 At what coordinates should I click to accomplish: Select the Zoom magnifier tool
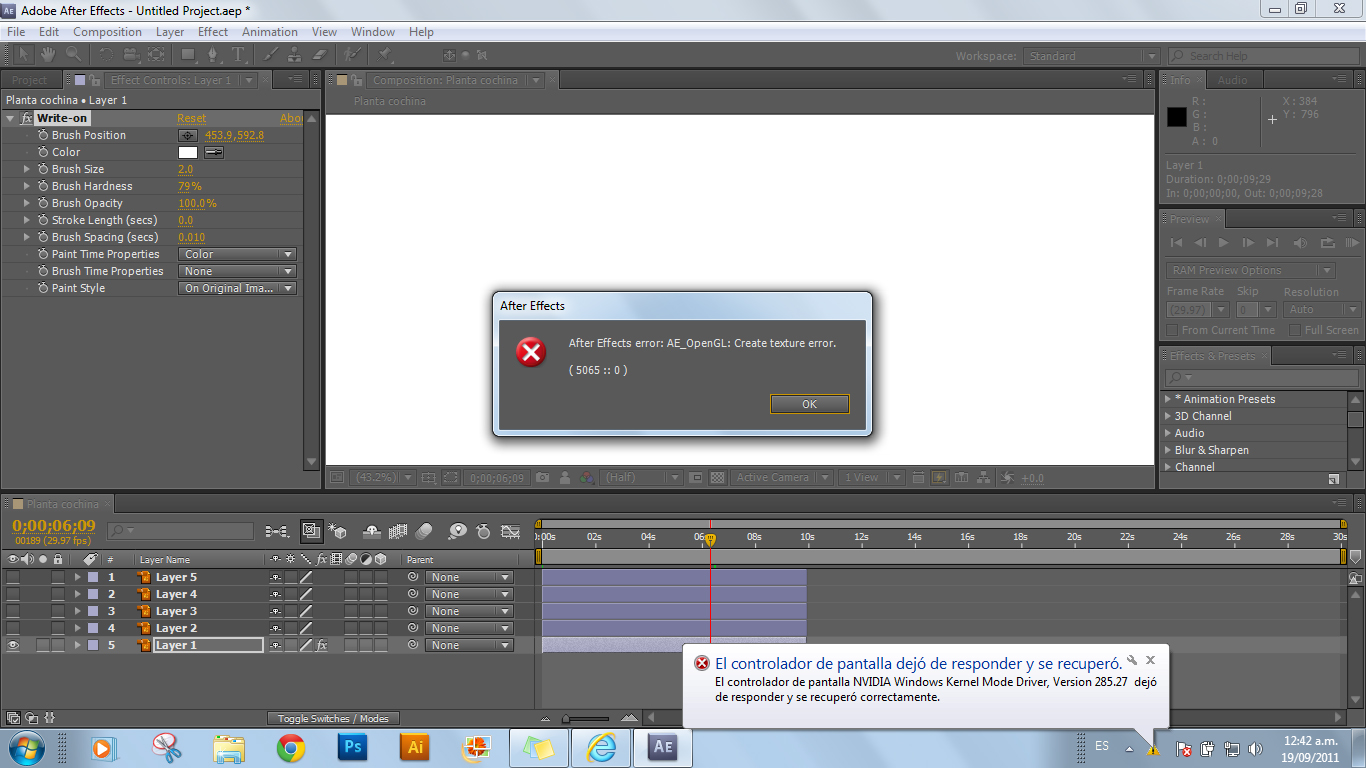(x=73, y=55)
